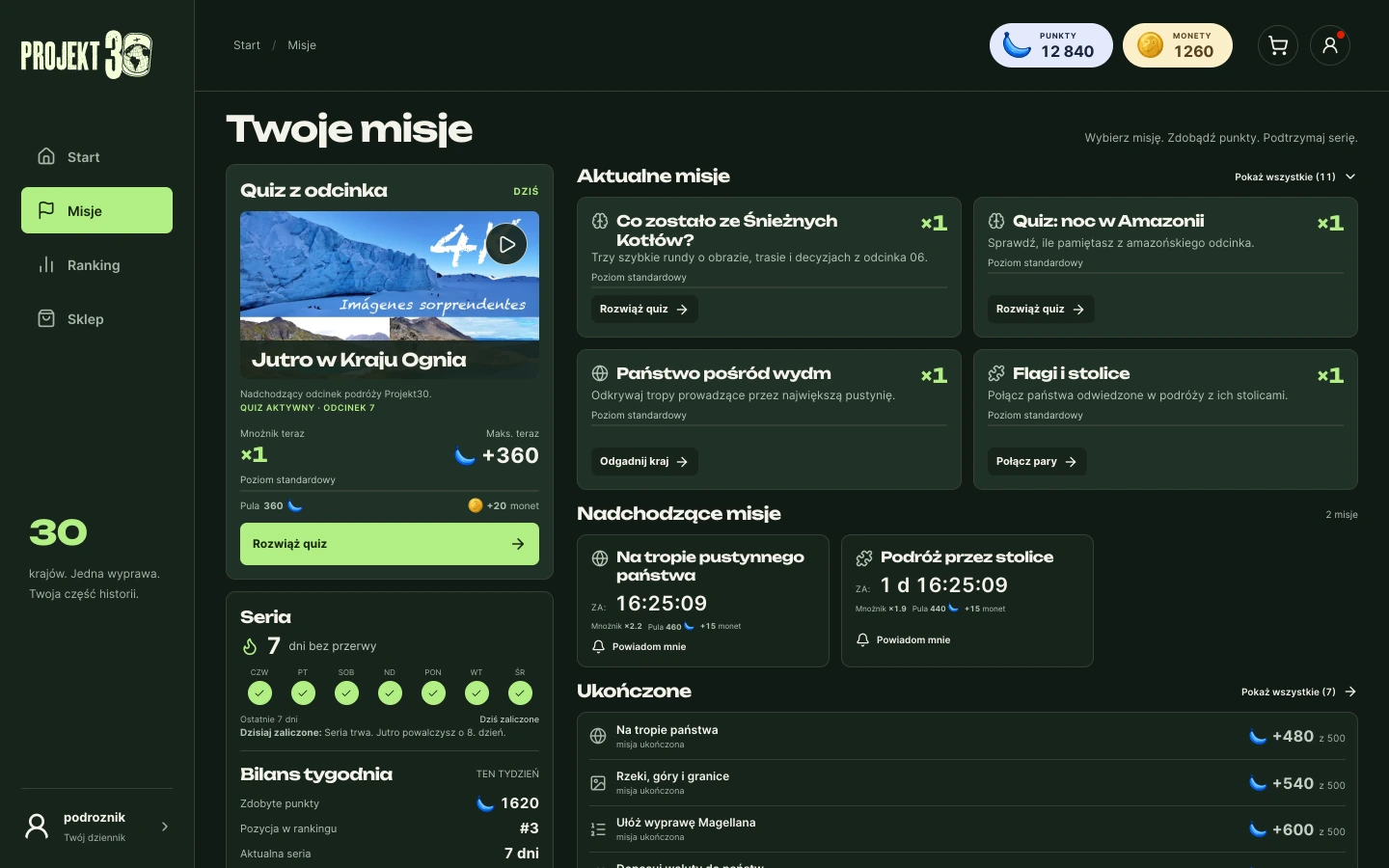Click Powiadom mnie for Podróż przez stolice

[x=903, y=639]
